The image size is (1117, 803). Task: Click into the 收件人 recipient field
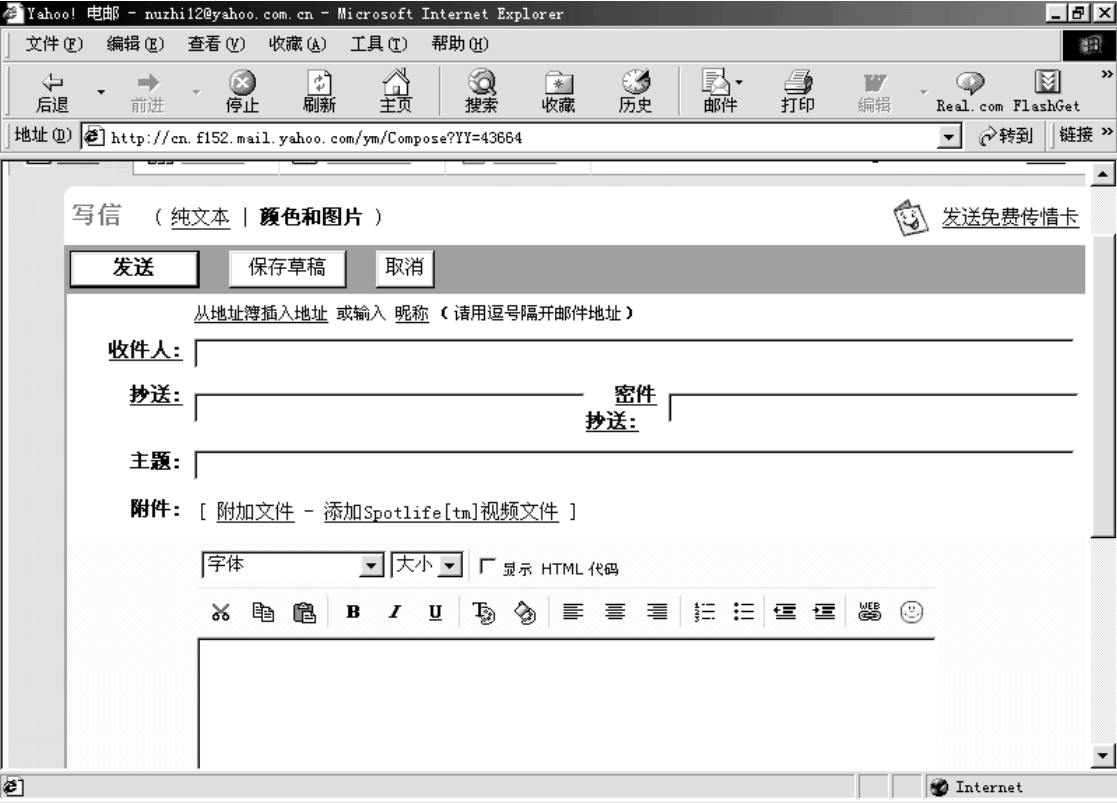634,353
